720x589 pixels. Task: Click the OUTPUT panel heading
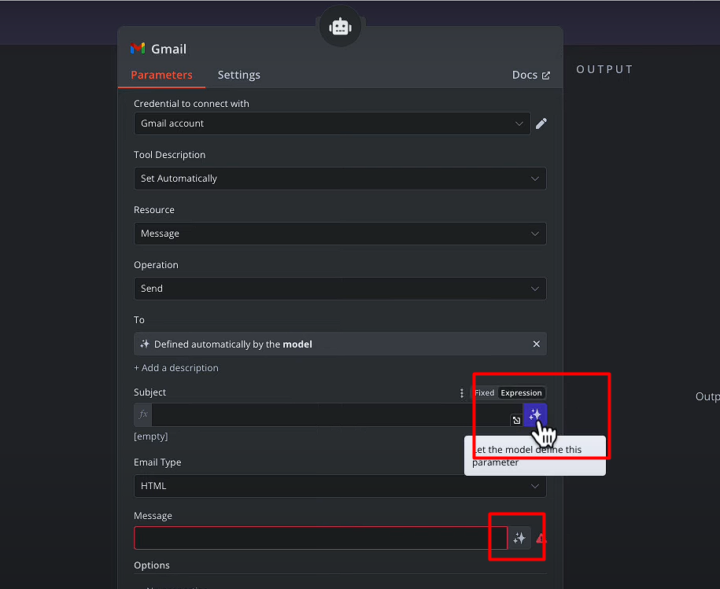click(x=604, y=69)
